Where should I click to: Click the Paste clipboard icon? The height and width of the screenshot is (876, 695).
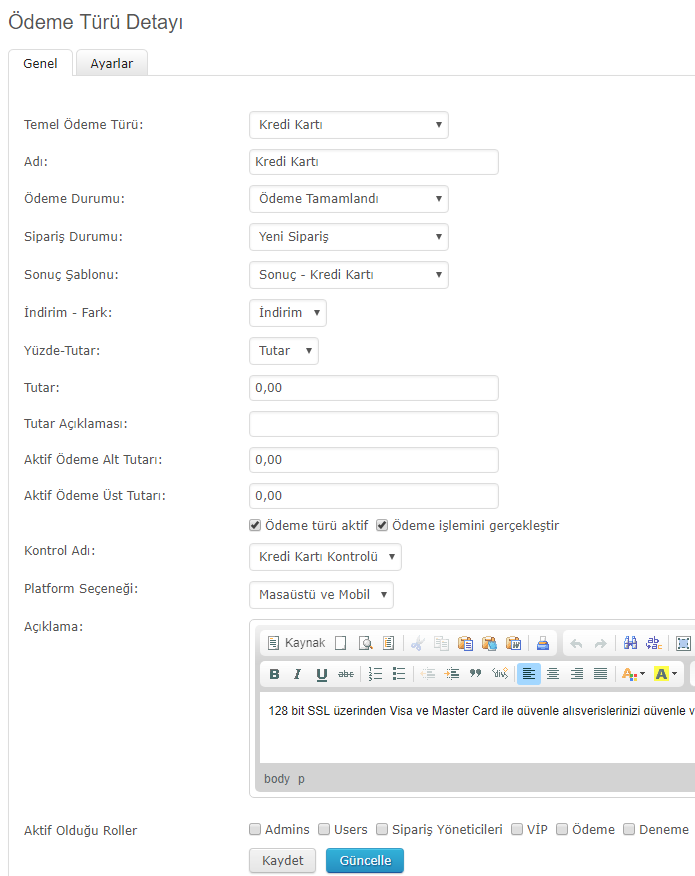click(465, 643)
